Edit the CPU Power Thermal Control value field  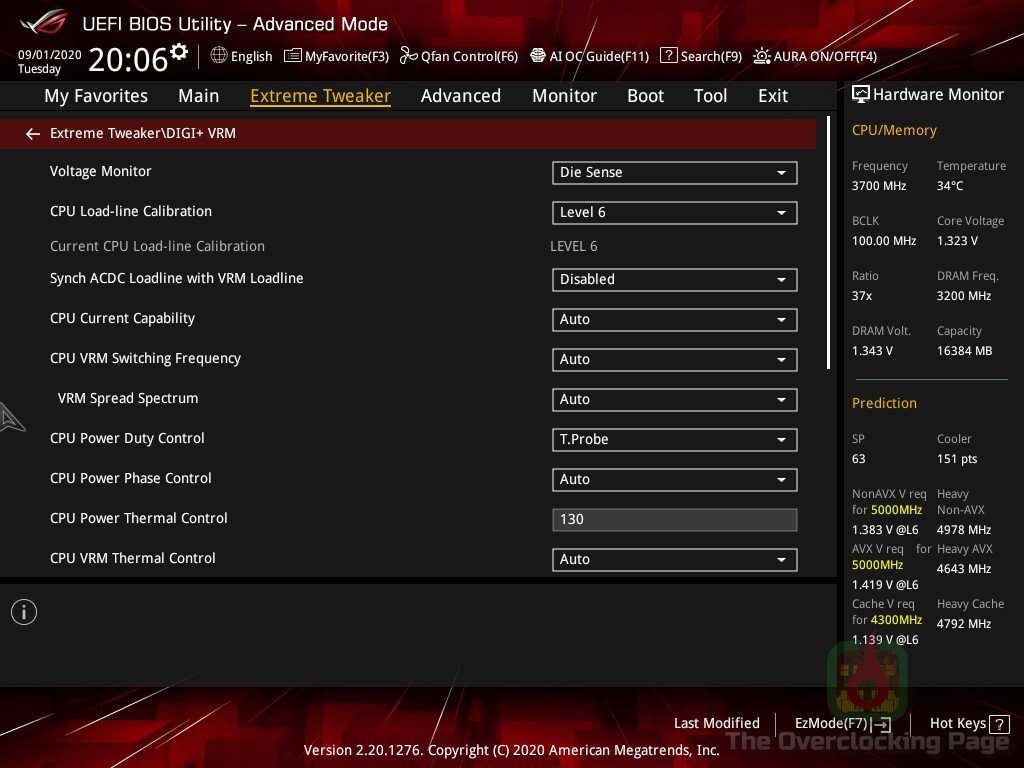pos(674,519)
